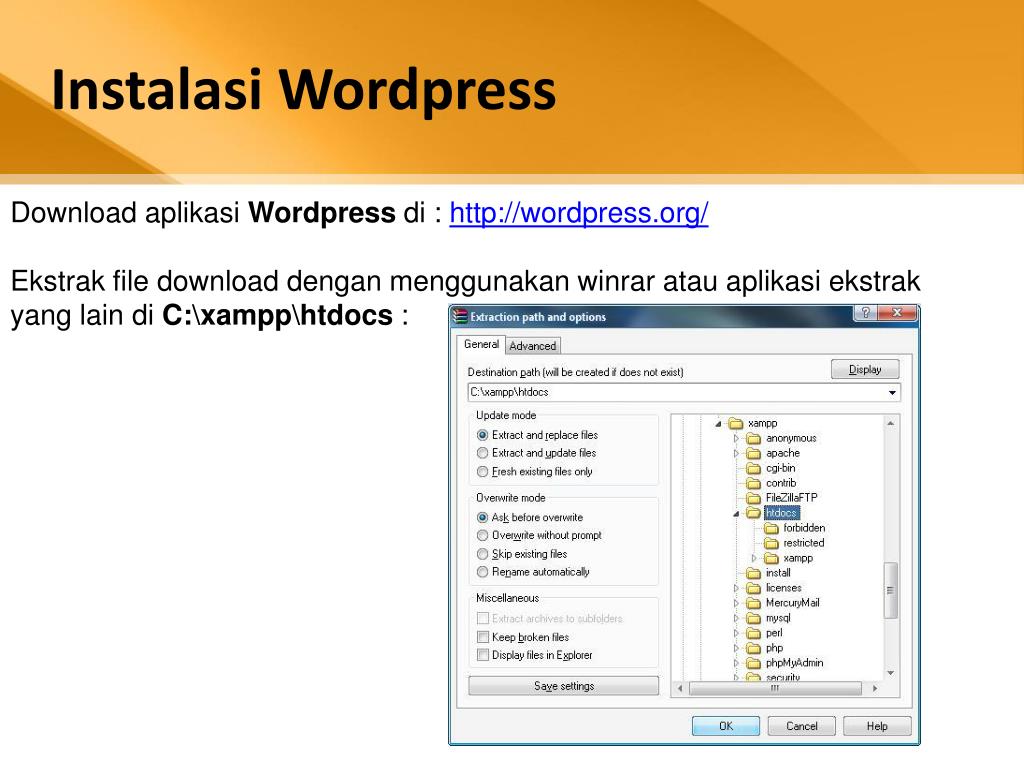Expand the mysql folder node
Viewport: 1024px width, 768px height.
(736, 618)
